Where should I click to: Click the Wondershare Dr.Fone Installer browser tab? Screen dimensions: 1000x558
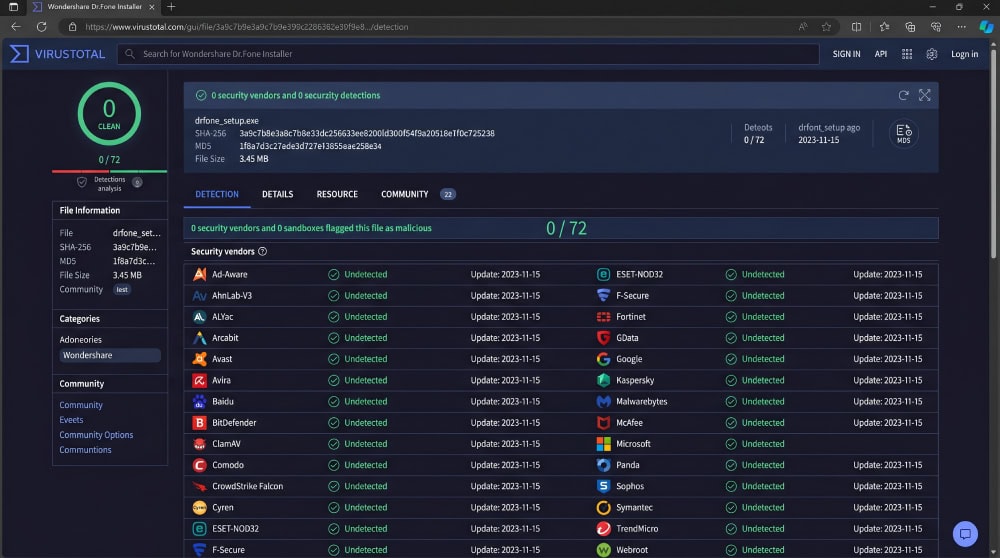[94, 7]
